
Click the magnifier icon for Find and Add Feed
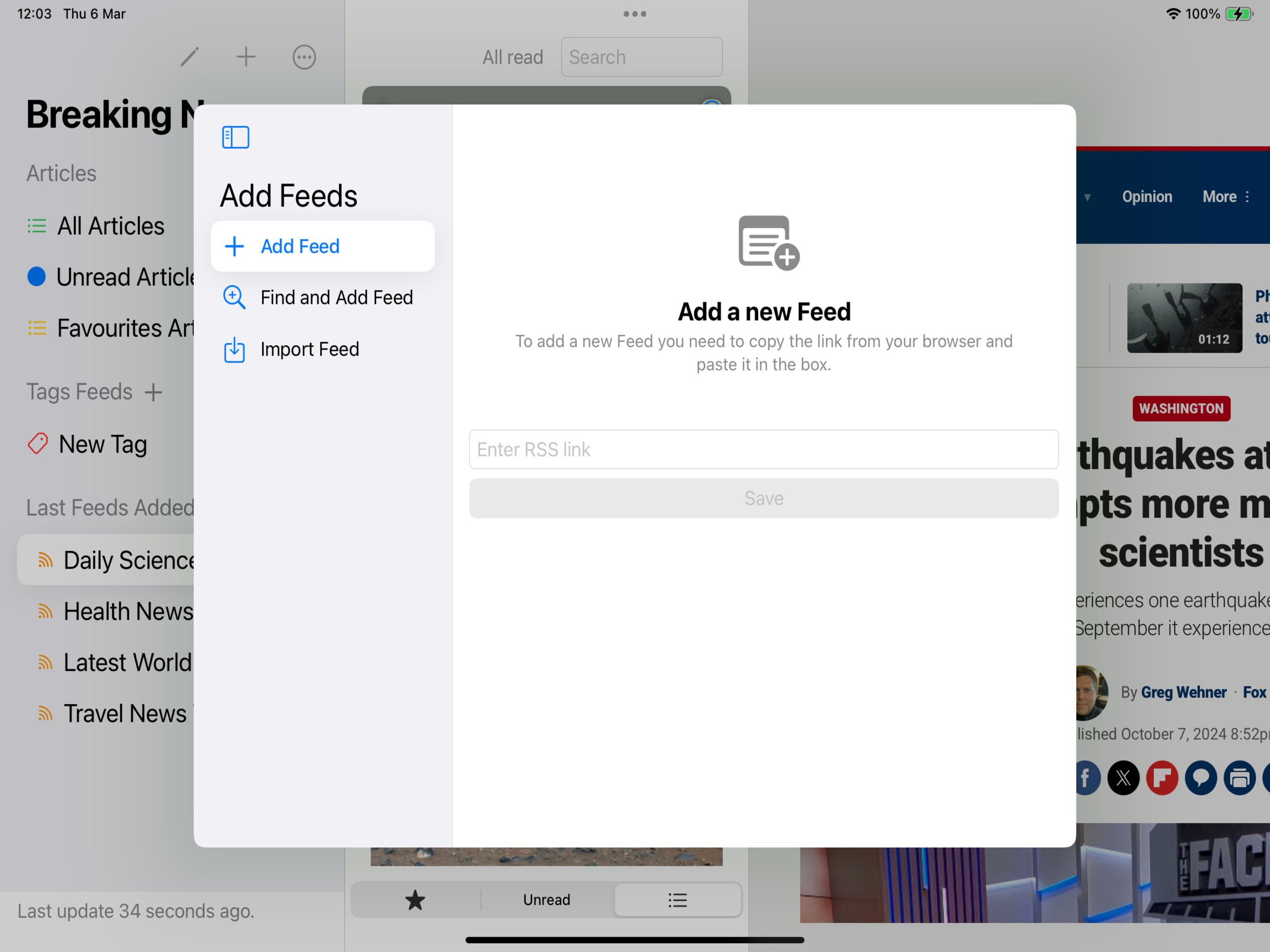[x=234, y=297]
